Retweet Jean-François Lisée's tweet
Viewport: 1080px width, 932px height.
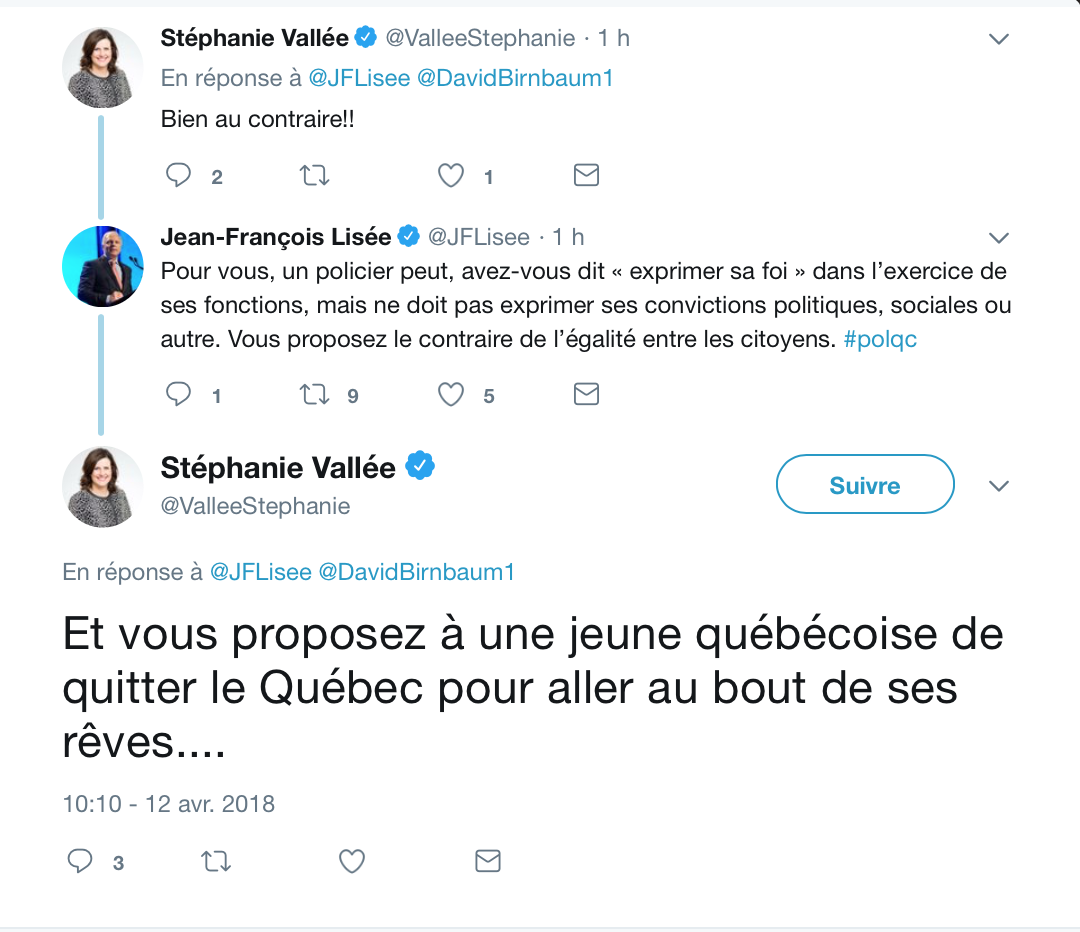pos(315,394)
